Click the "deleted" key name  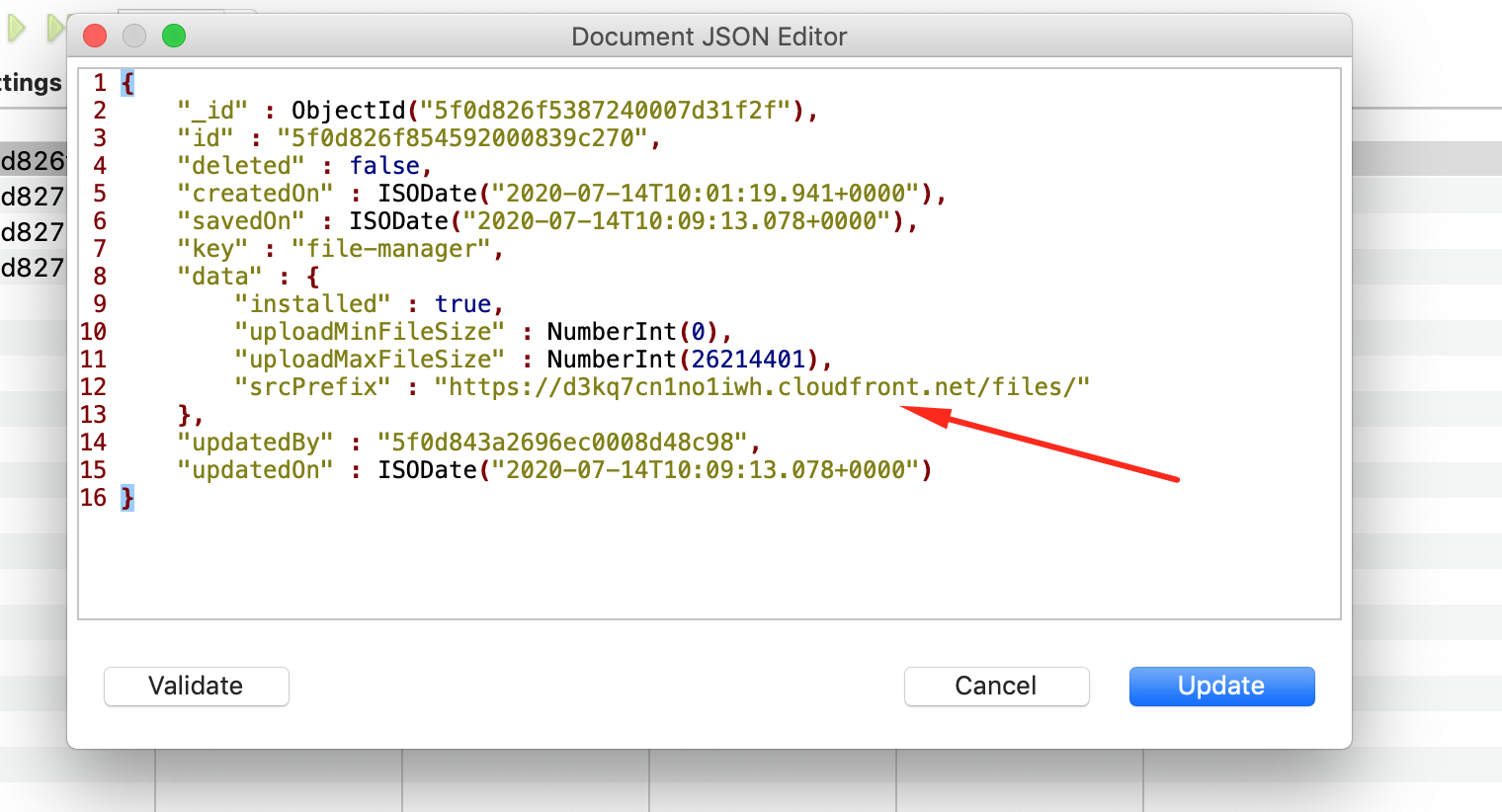(241, 166)
